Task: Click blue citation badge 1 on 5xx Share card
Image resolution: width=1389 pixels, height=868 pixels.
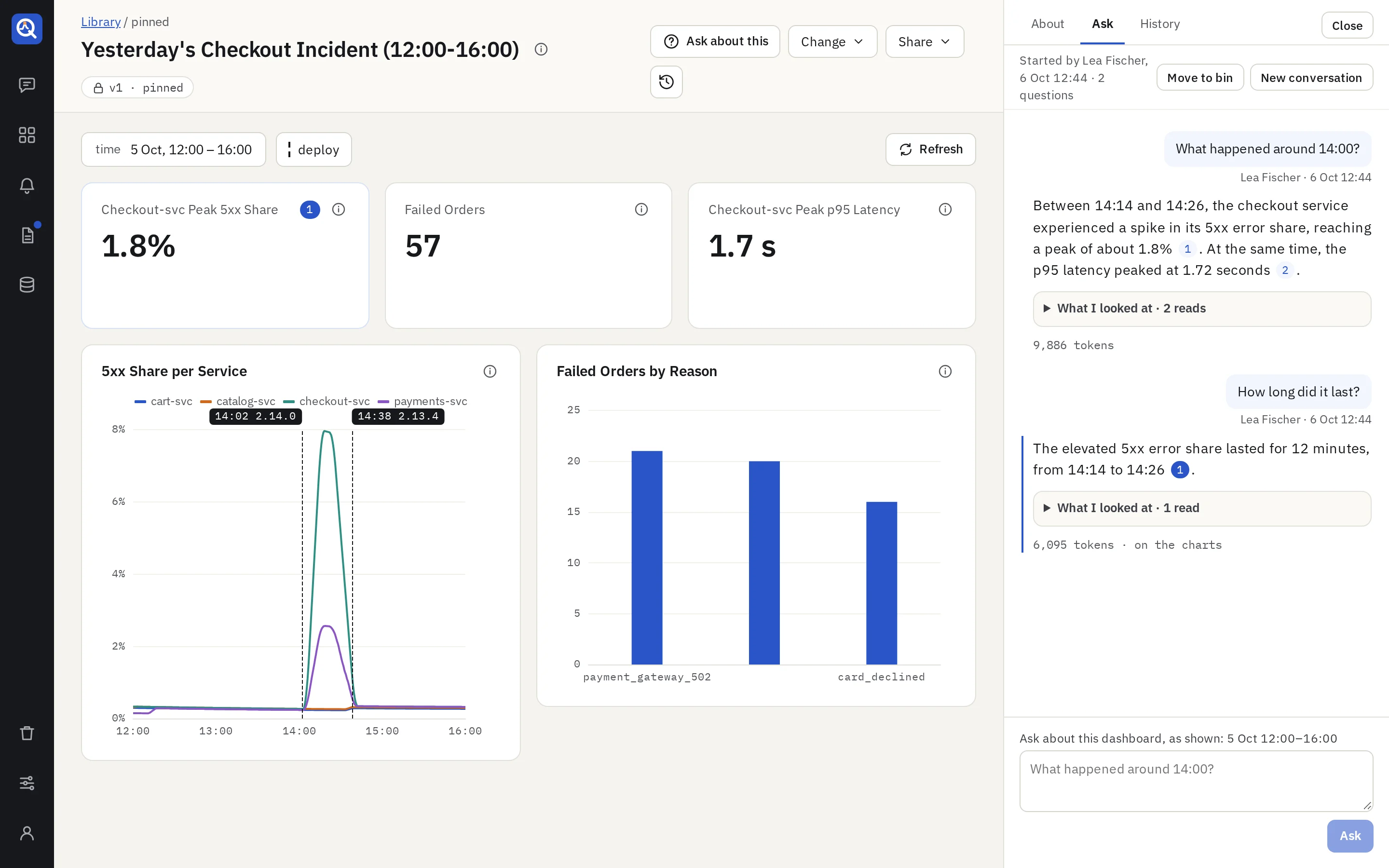Action: [309, 210]
